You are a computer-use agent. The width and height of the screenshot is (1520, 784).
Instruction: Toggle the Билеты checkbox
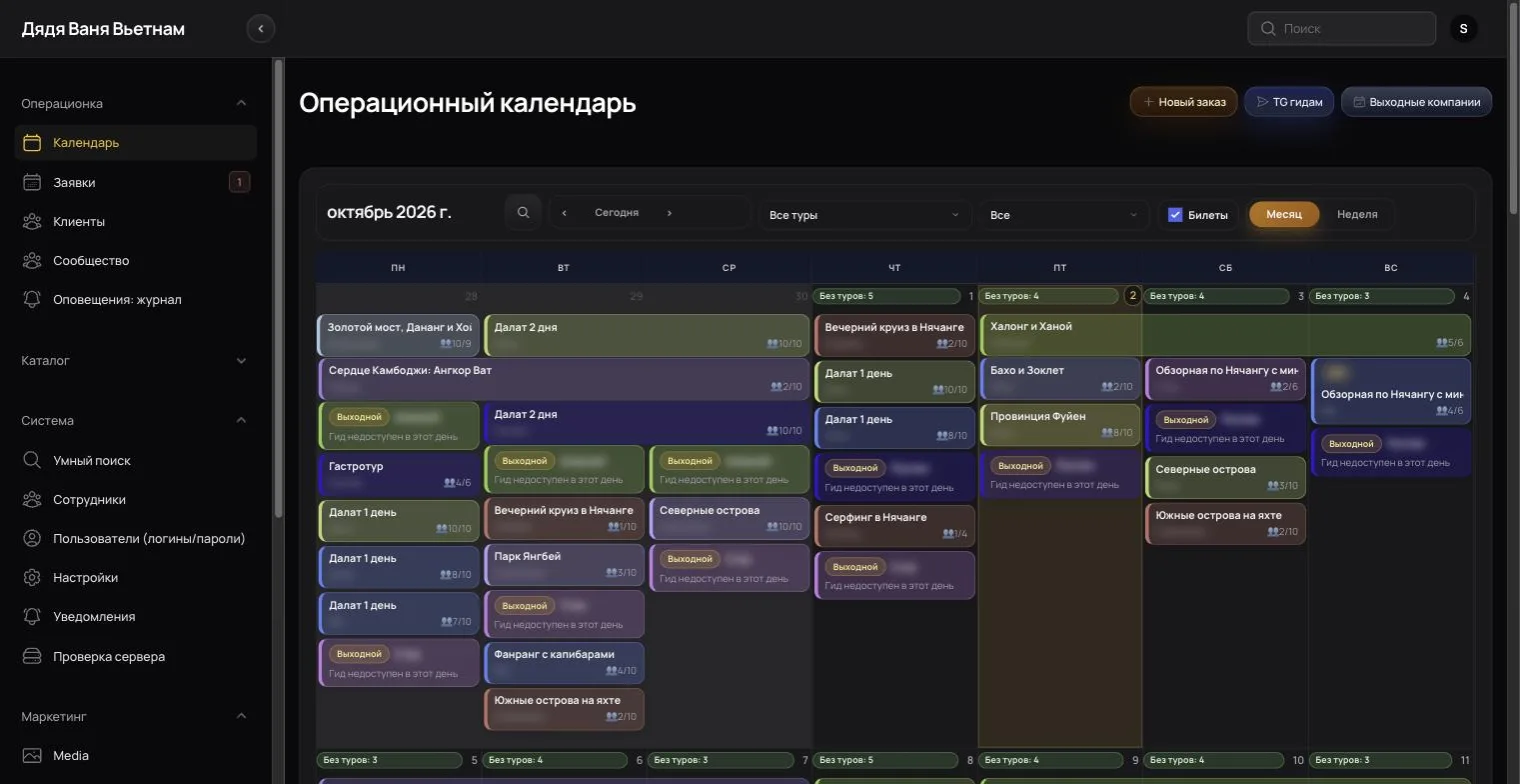point(1175,214)
